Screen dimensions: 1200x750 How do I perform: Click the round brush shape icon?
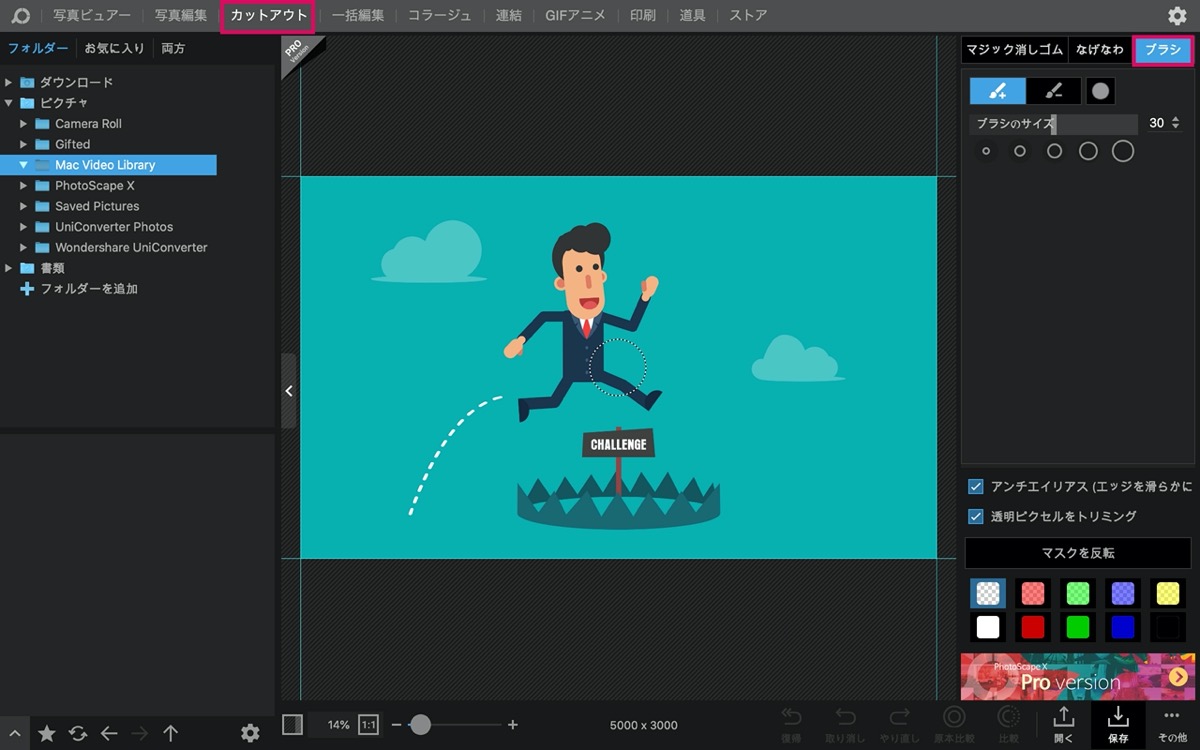coord(1100,91)
